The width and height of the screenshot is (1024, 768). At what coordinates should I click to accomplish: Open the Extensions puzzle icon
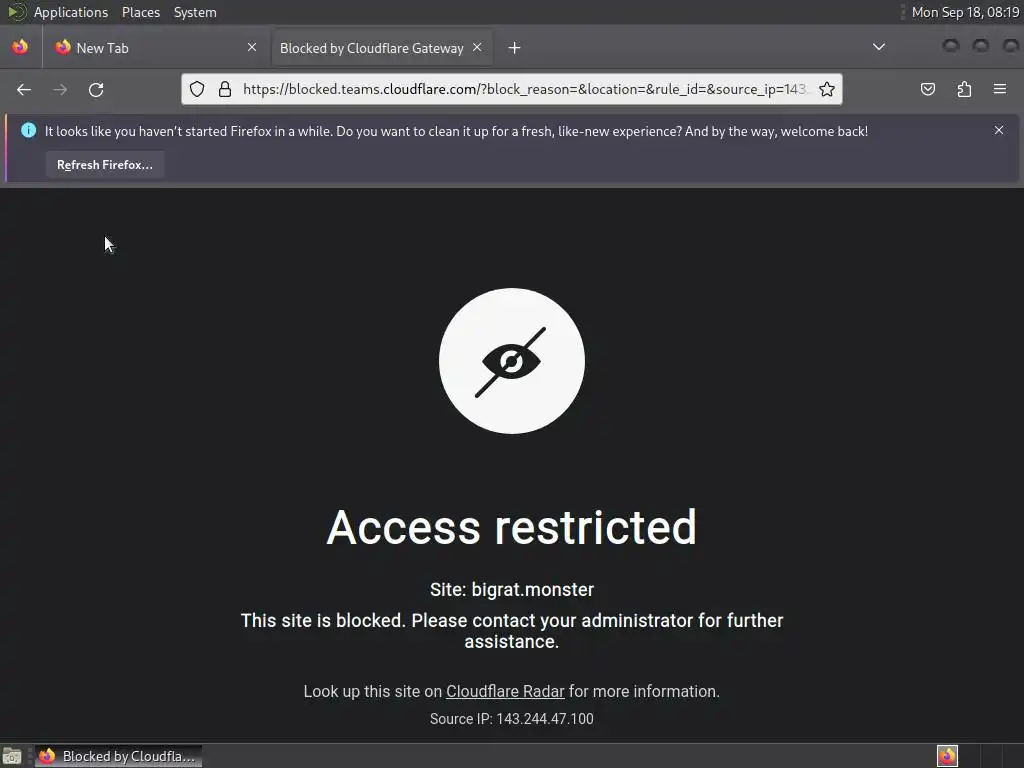(964, 89)
